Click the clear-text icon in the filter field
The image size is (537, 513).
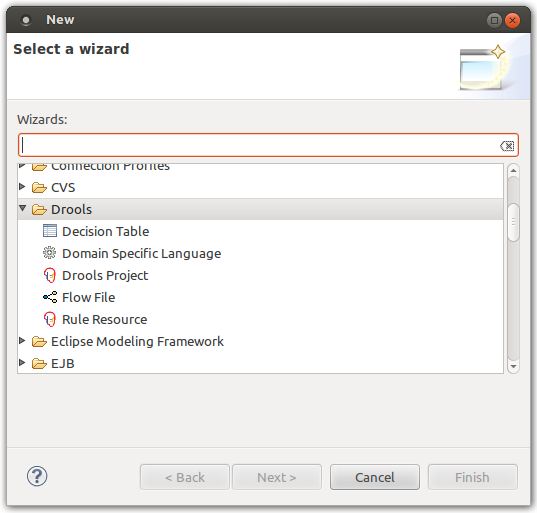click(507, 146)
